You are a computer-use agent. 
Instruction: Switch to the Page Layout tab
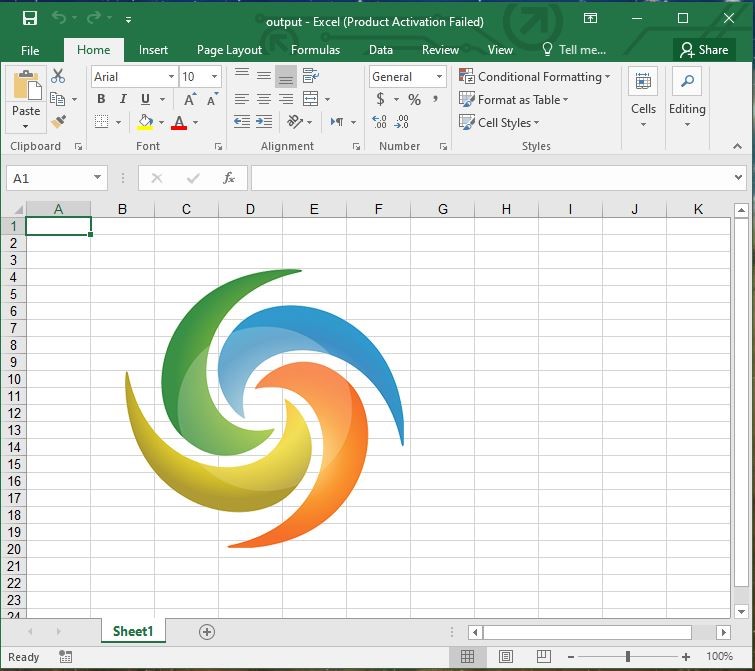click(x=229, y=50)
